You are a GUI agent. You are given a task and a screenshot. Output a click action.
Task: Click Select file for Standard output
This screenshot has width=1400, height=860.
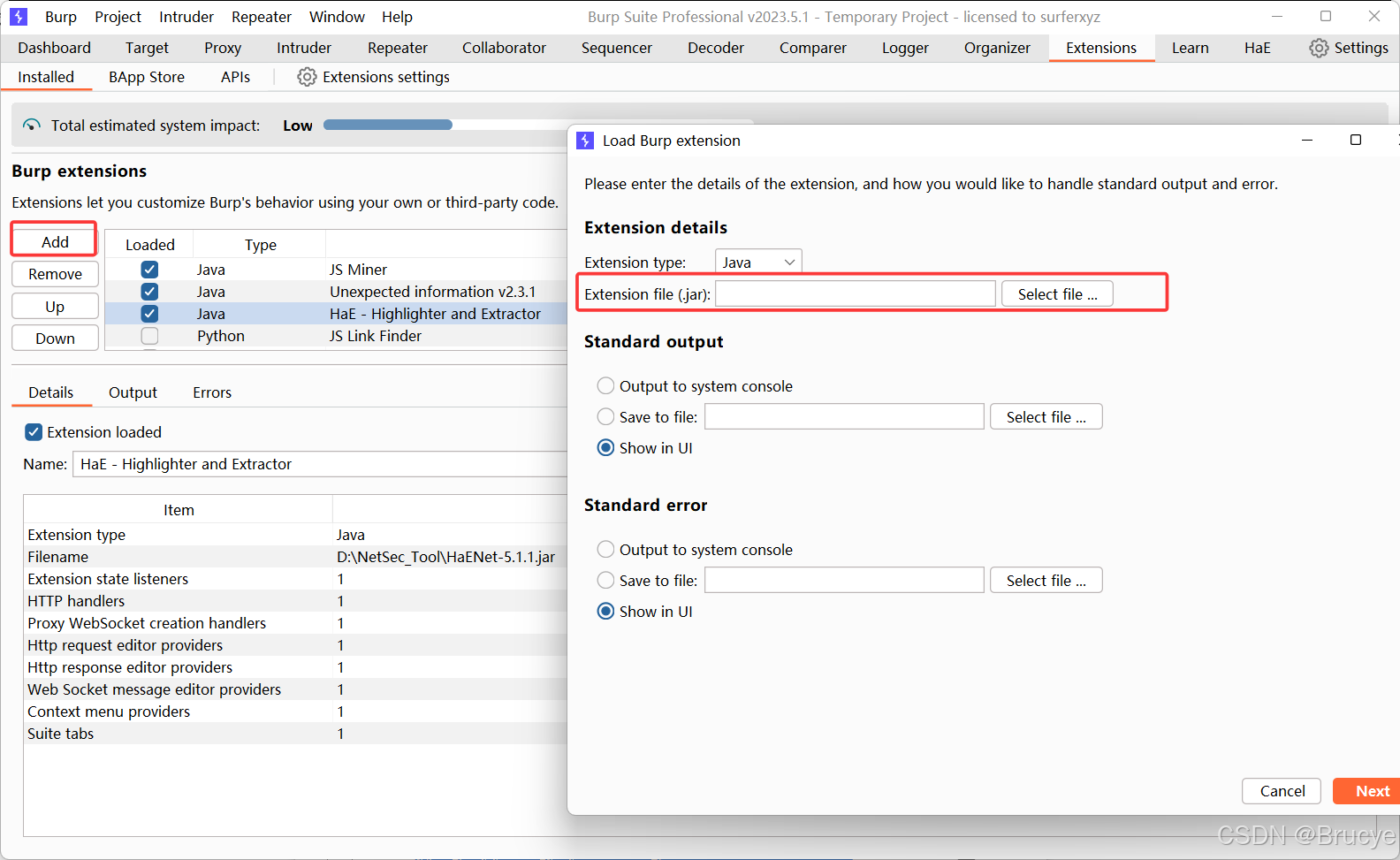[x=1046, y=417]
